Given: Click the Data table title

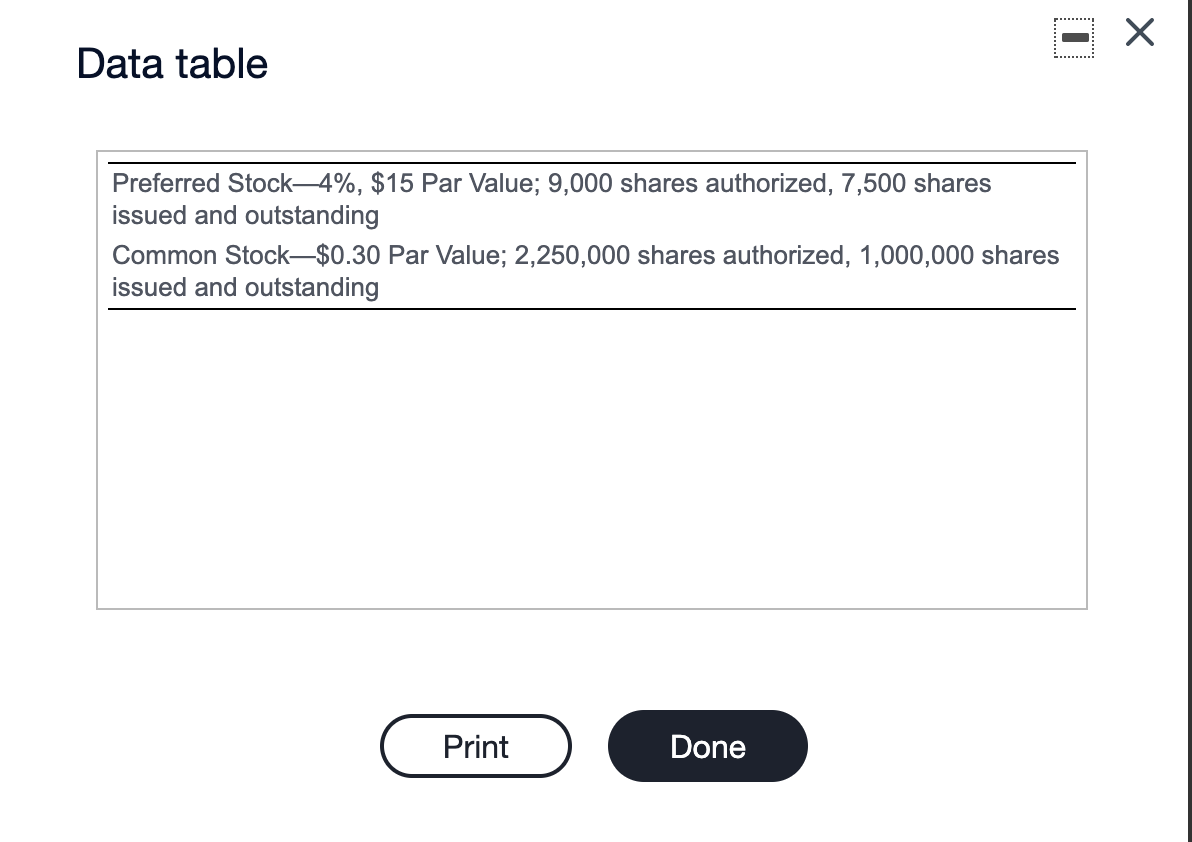Looking at the screenshot, I should [x=171, y=63].
